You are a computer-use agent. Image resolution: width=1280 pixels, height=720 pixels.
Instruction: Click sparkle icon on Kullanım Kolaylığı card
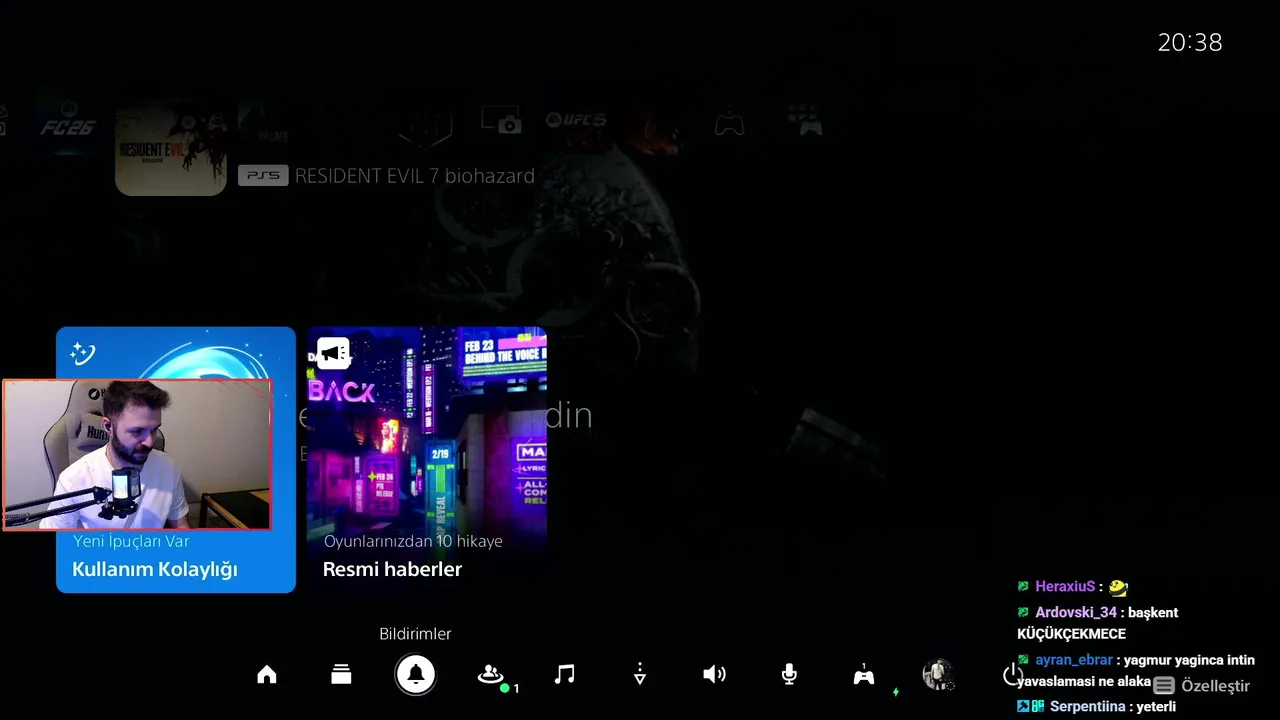83,353
